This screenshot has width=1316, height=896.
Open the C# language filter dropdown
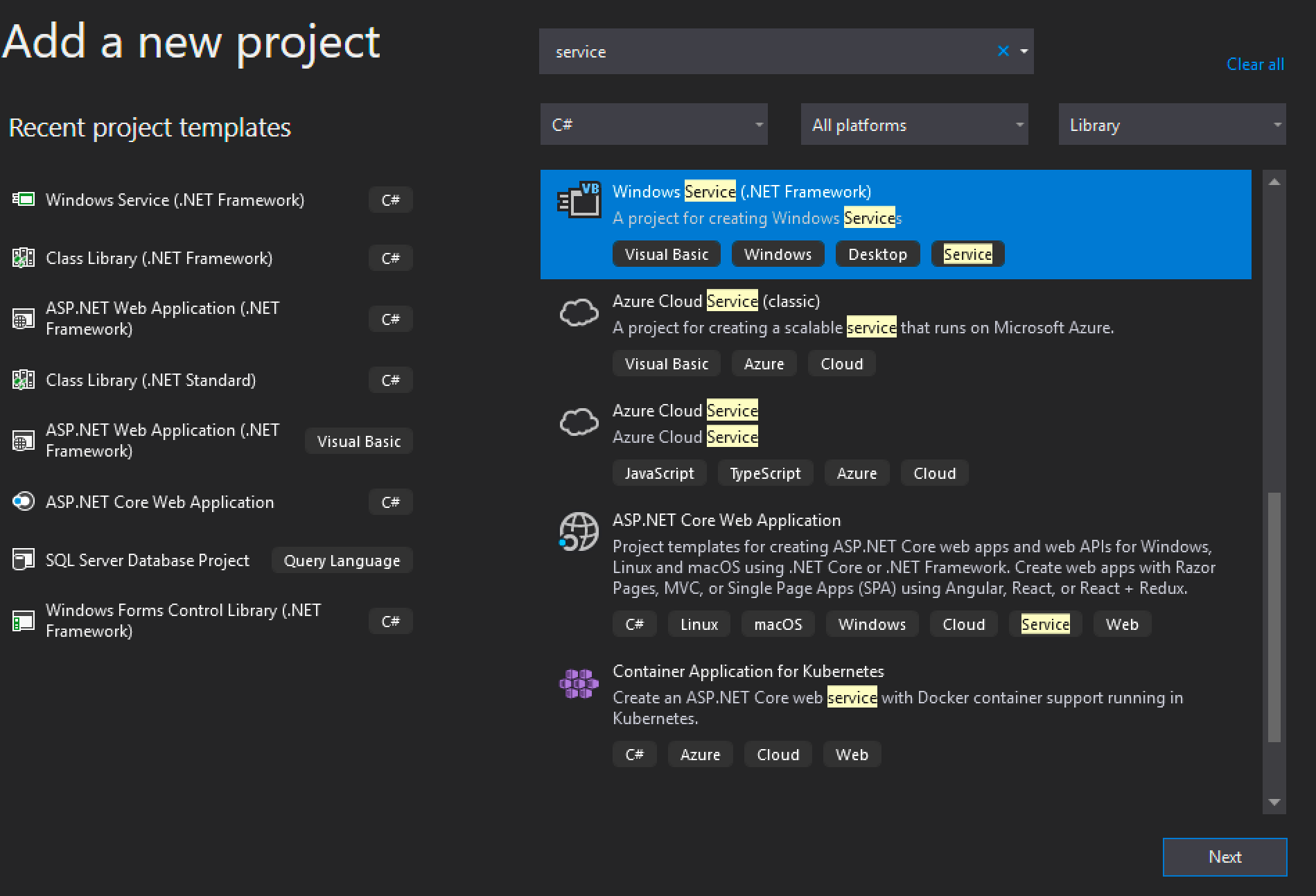click(x=653, y=125)
